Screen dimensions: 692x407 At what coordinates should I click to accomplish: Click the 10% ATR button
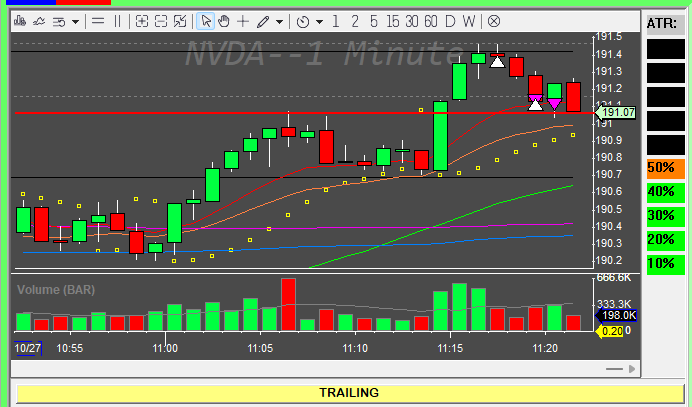tap(666, 264)
